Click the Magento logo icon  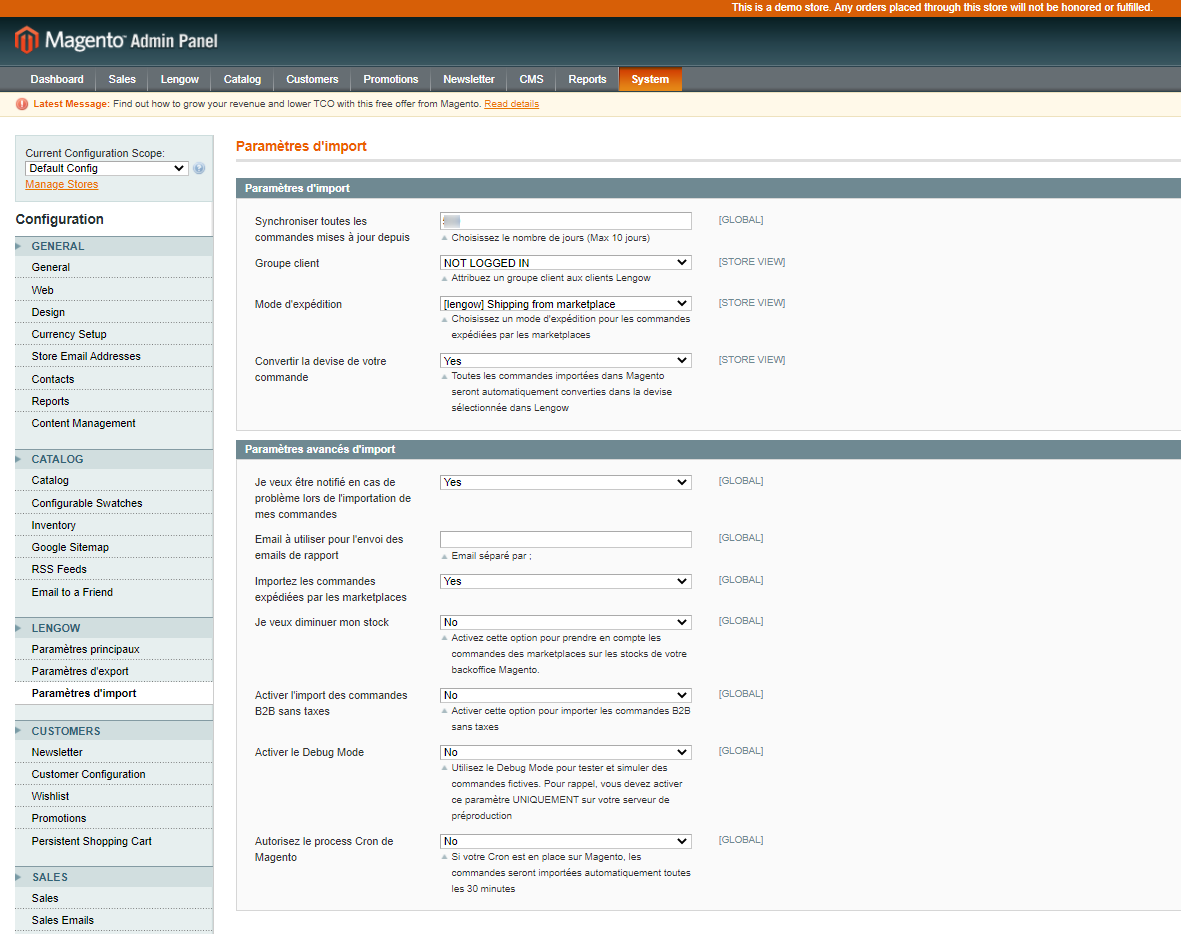(26, 40)
